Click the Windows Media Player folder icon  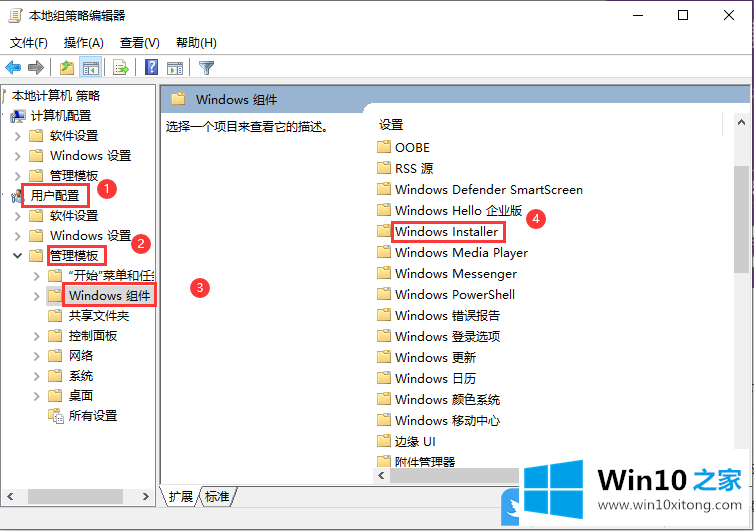(x=384, y=252)
